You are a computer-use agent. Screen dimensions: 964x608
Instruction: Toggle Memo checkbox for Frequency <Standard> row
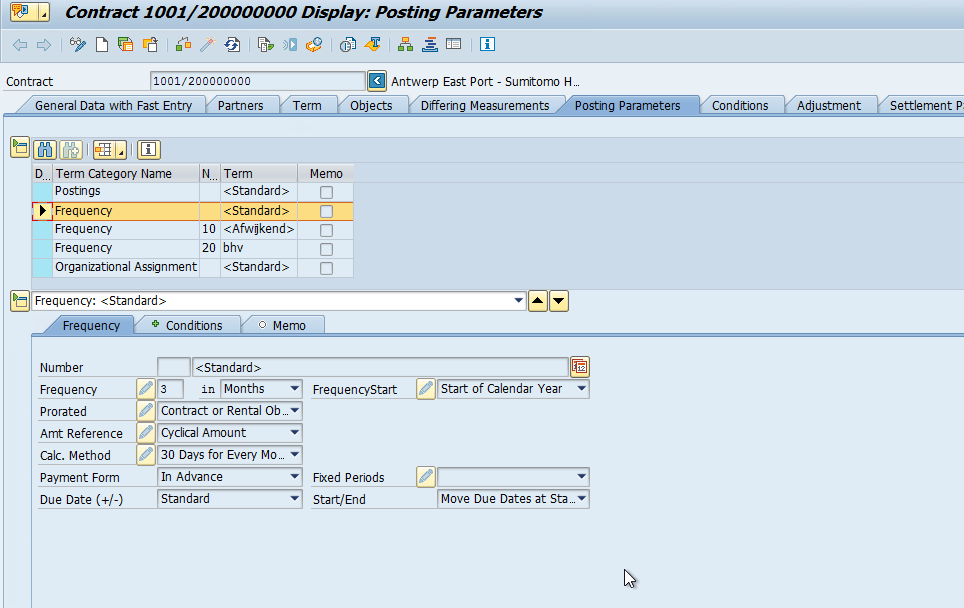point(326,211)
